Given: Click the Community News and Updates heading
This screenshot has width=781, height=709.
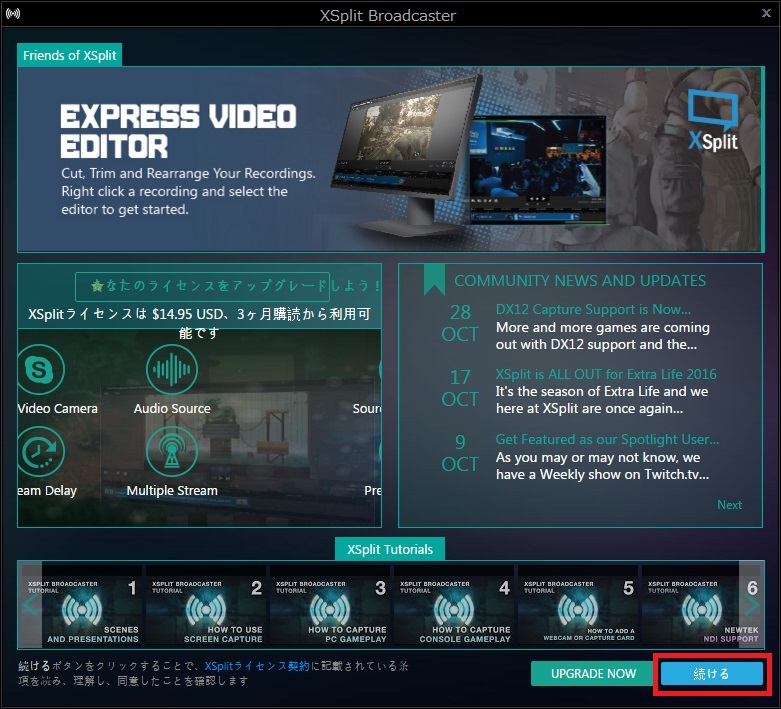Looking at the screenshot, I should point(580,281).
